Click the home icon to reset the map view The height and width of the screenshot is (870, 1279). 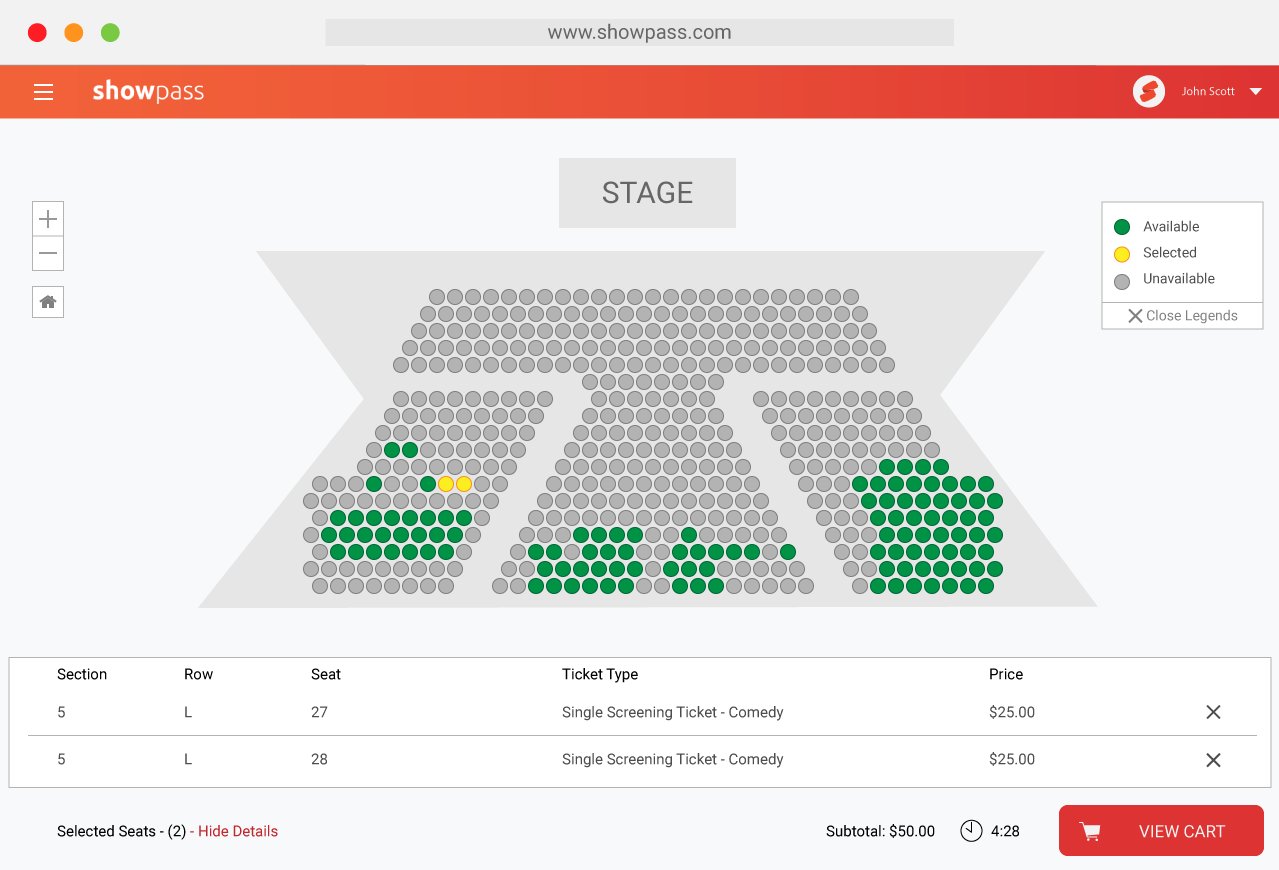[x=47, y=301]
